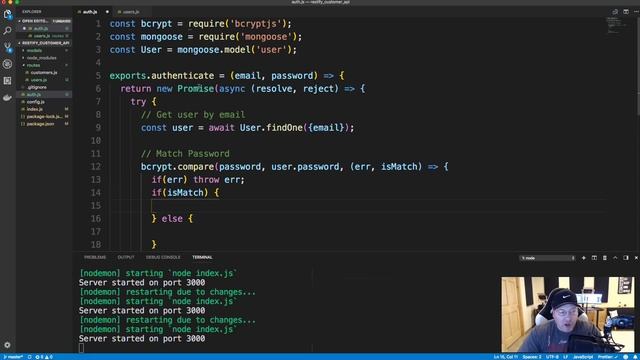
Task: Change indentation via Spaces: 2
Action: 531,357
